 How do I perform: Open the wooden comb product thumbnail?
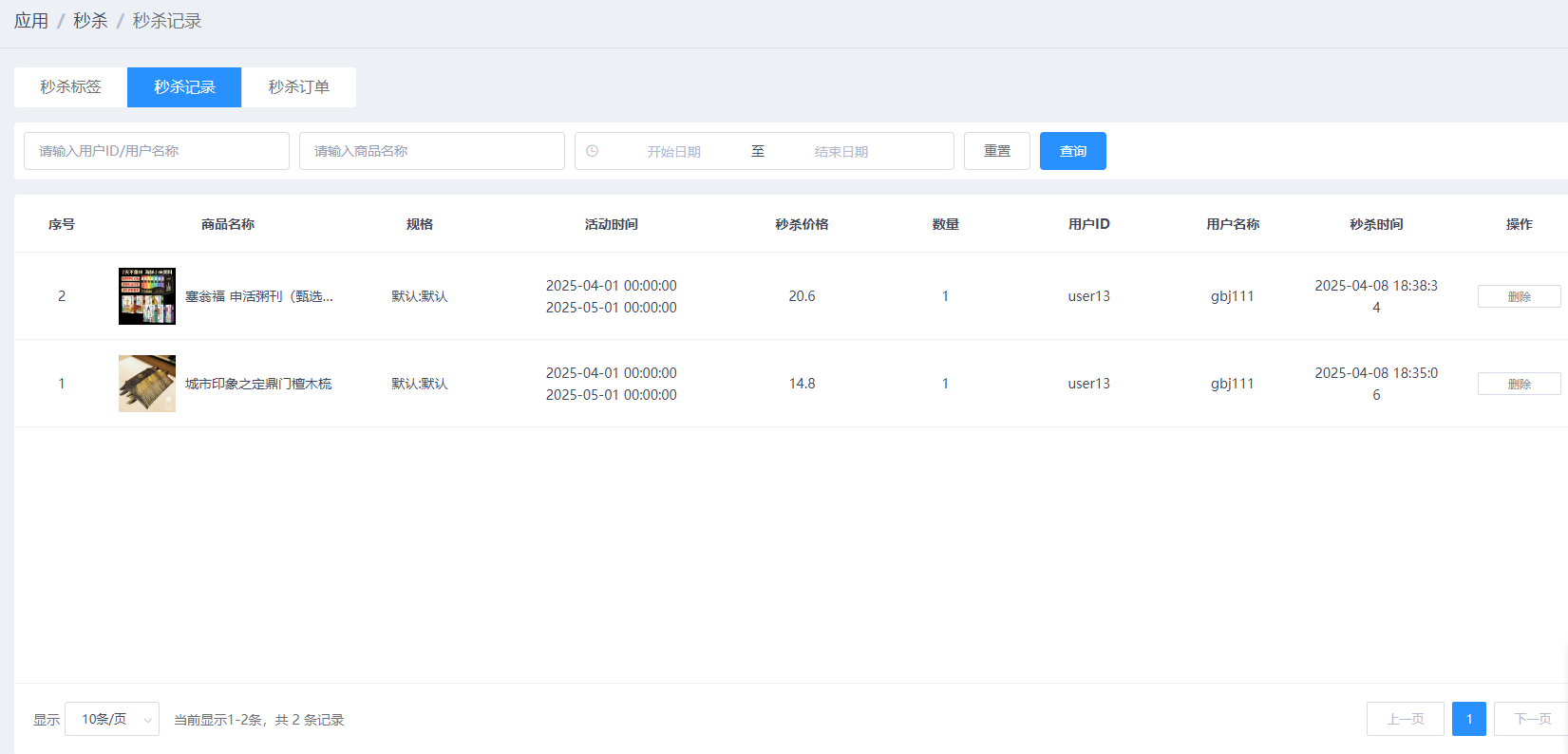[x=147, y=384]
